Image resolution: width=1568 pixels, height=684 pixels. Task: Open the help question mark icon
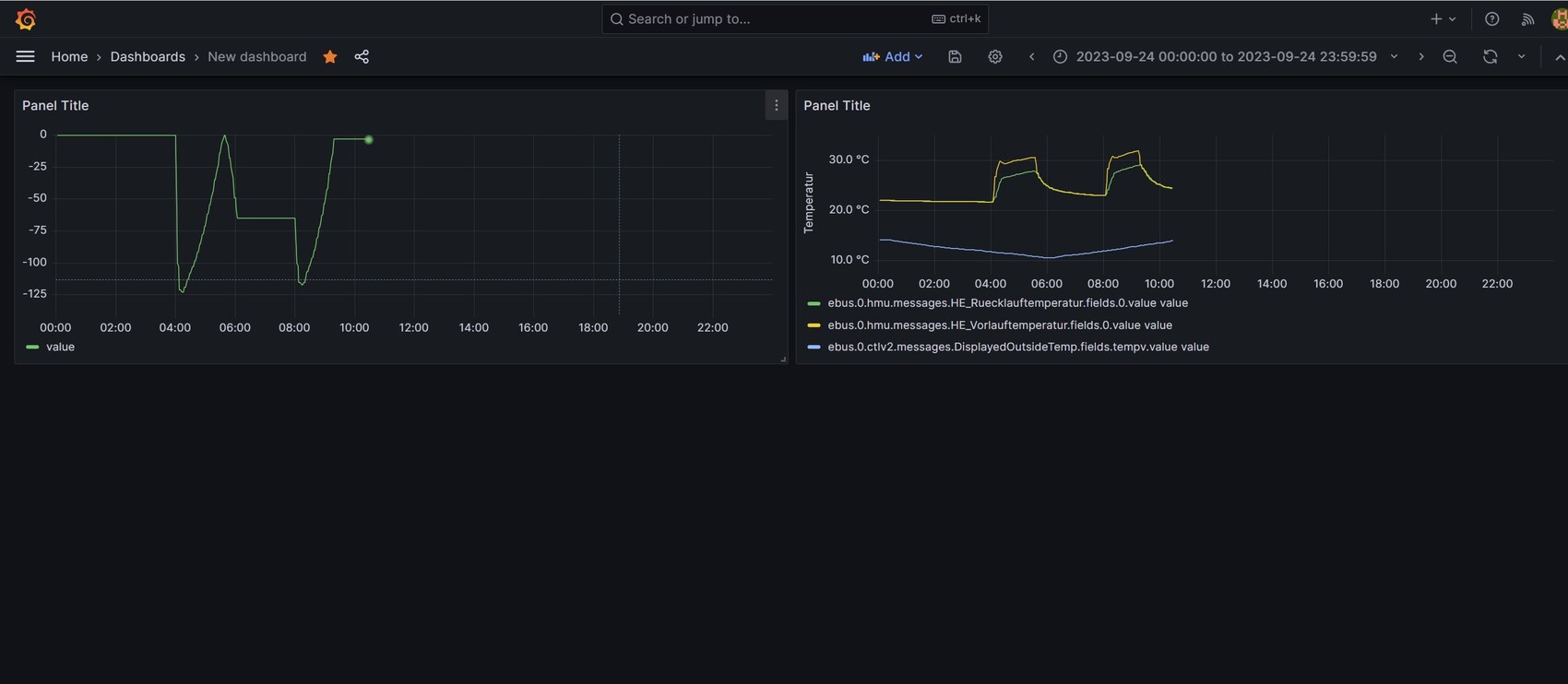click(x=1491, y=18)
